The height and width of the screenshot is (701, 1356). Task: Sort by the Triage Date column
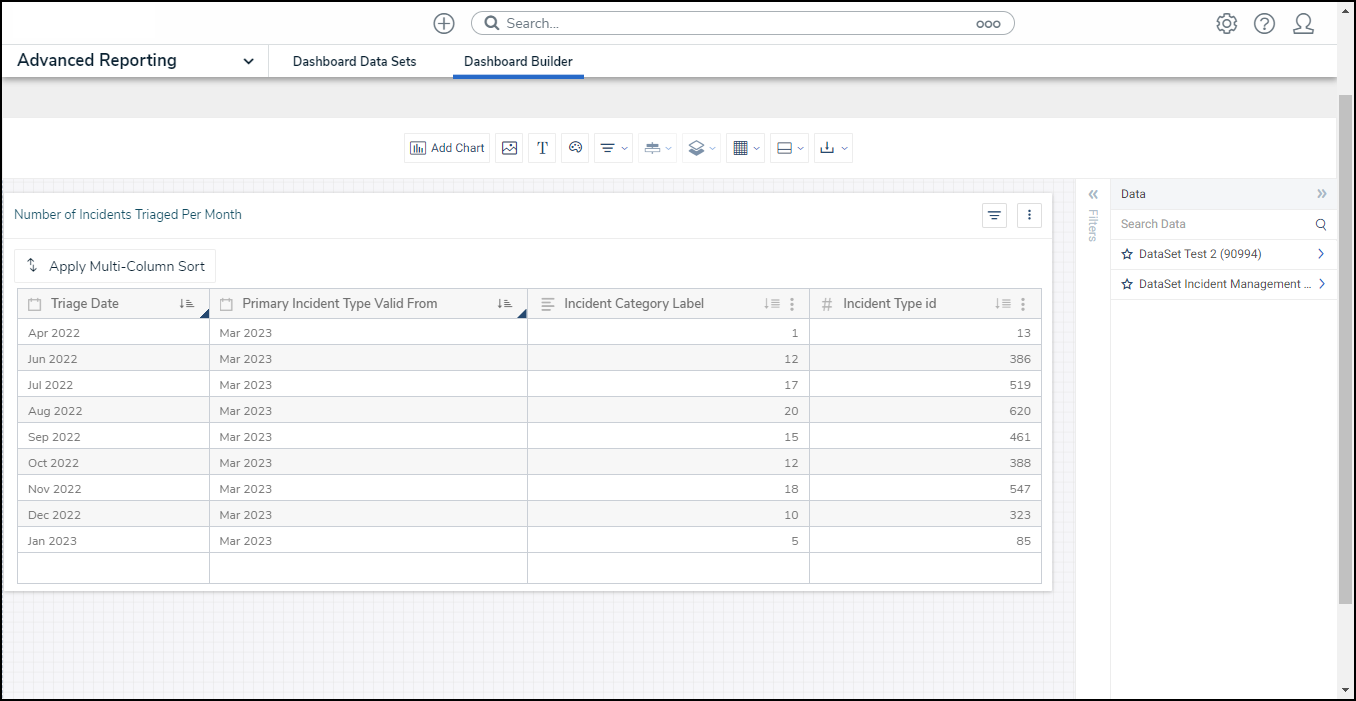(186, 304)
